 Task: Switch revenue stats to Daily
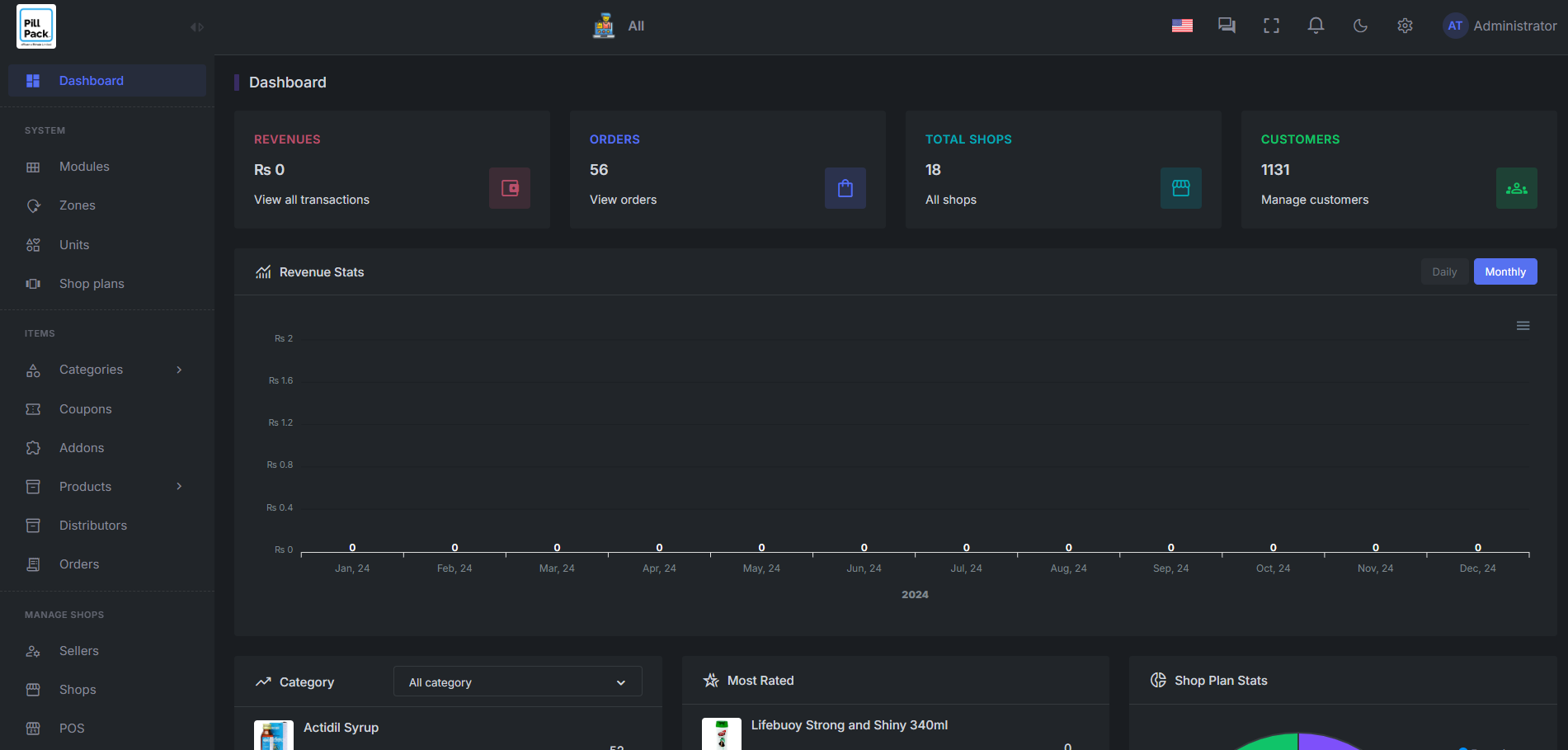(1443, 271)
